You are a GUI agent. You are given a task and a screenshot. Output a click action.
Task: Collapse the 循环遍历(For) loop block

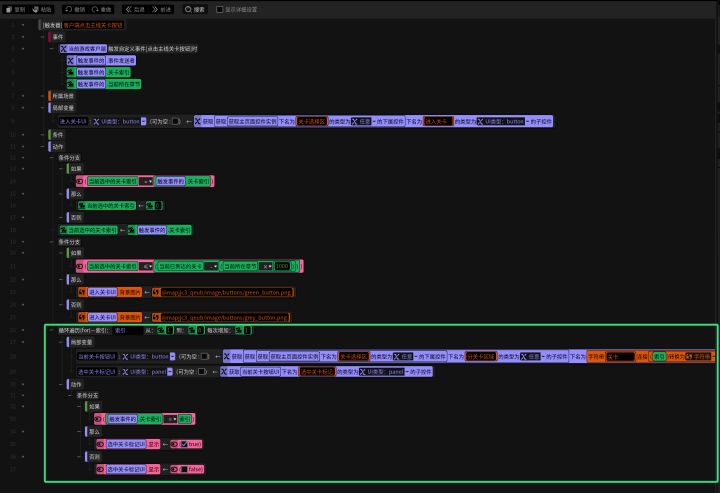[51, 329]
